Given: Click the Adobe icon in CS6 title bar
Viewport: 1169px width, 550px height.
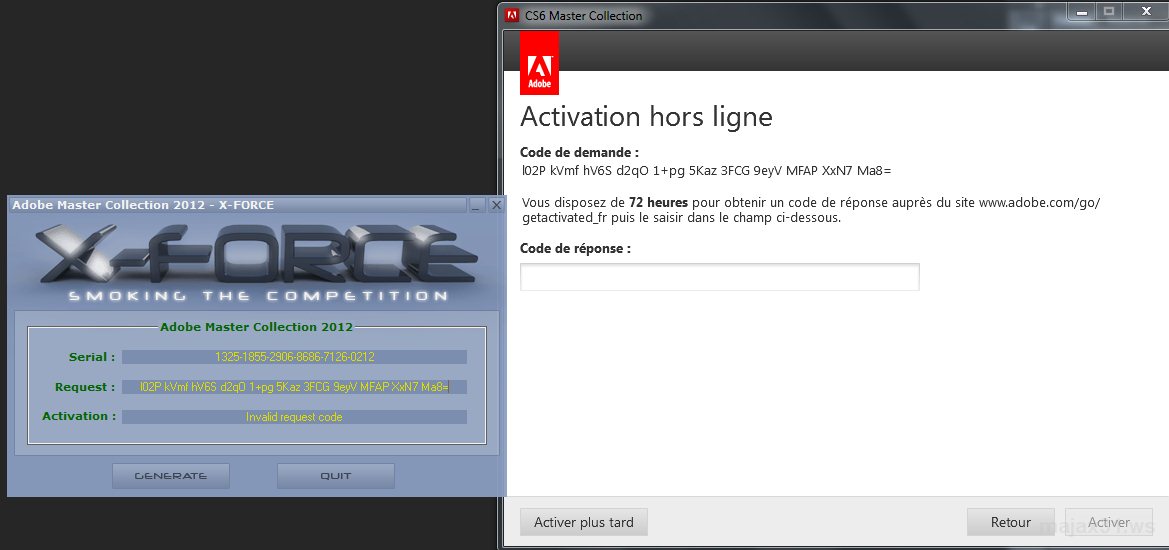Looking at the screenshot, I should point(512,15).
